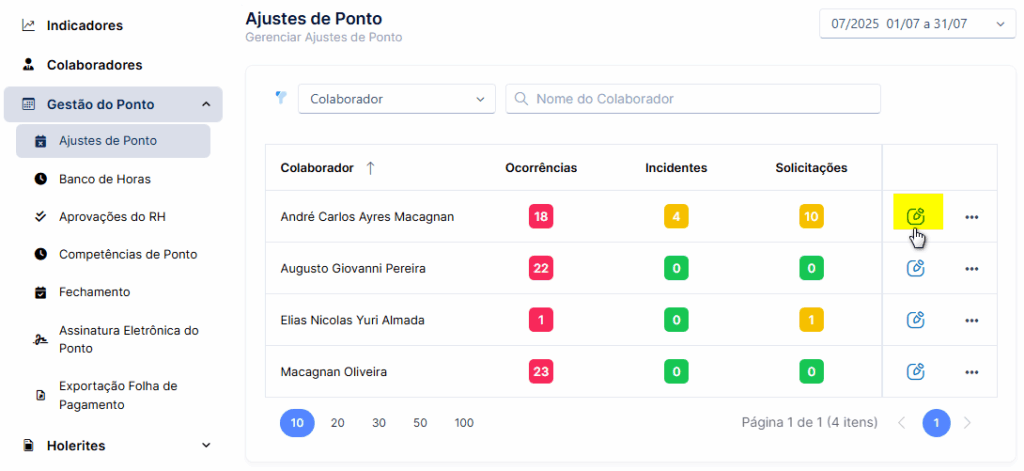This screenshot has height=471, width=1024.
Task: Select 20 items per page
Action: (338, 423)
